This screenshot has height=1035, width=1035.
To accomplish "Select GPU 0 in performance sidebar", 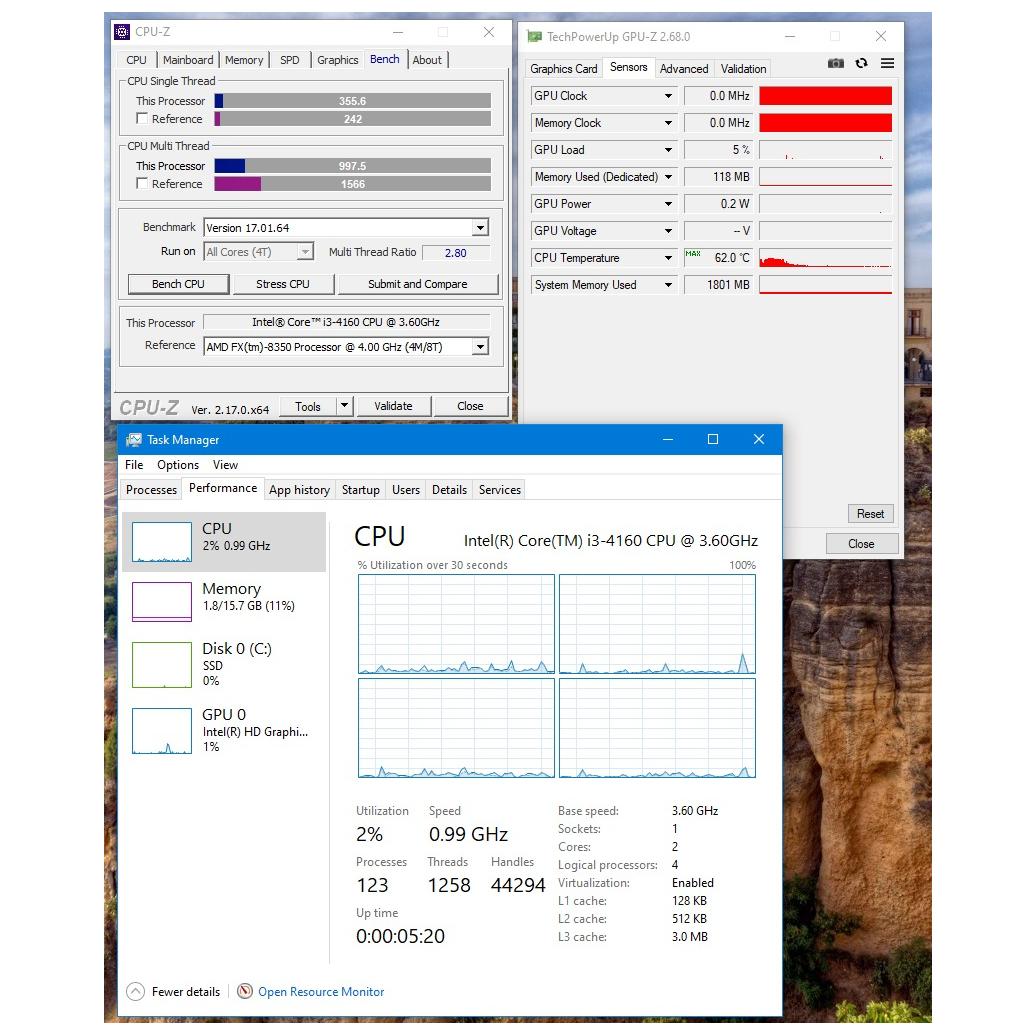I will click(x=225, y=730).
